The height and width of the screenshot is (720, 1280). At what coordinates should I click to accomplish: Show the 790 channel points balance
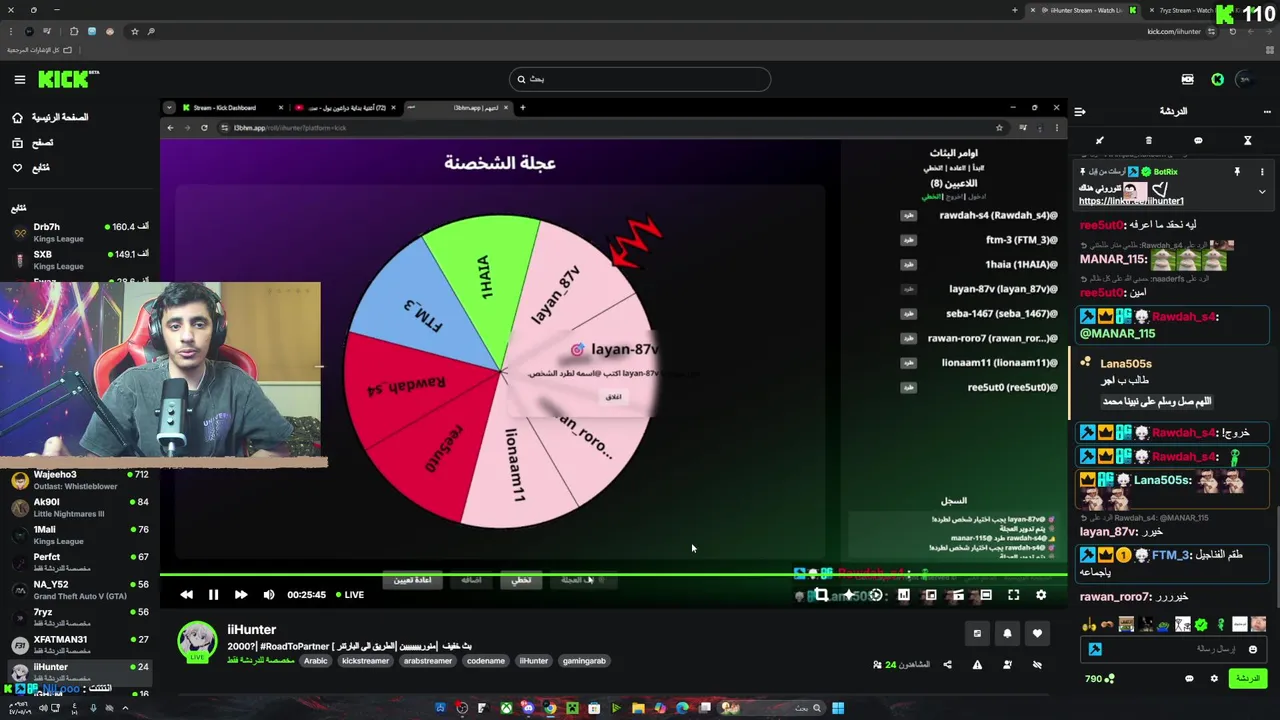tap(1099, 679)
